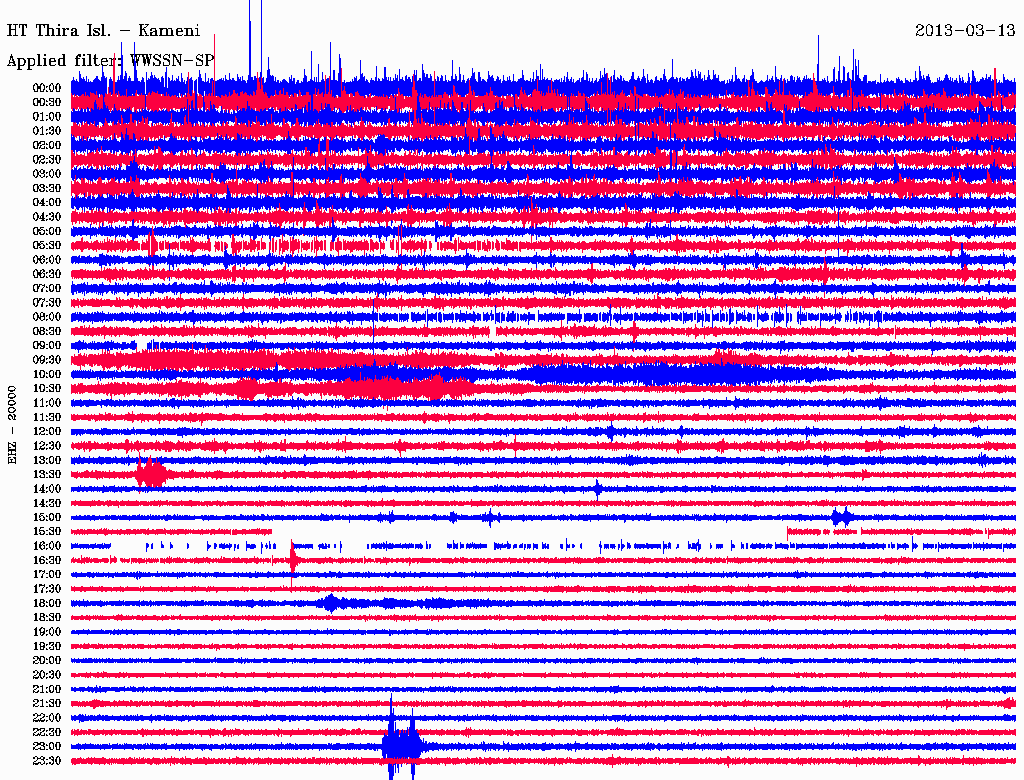
Task: Click the 13:00 time label
Action: [47, 460]
